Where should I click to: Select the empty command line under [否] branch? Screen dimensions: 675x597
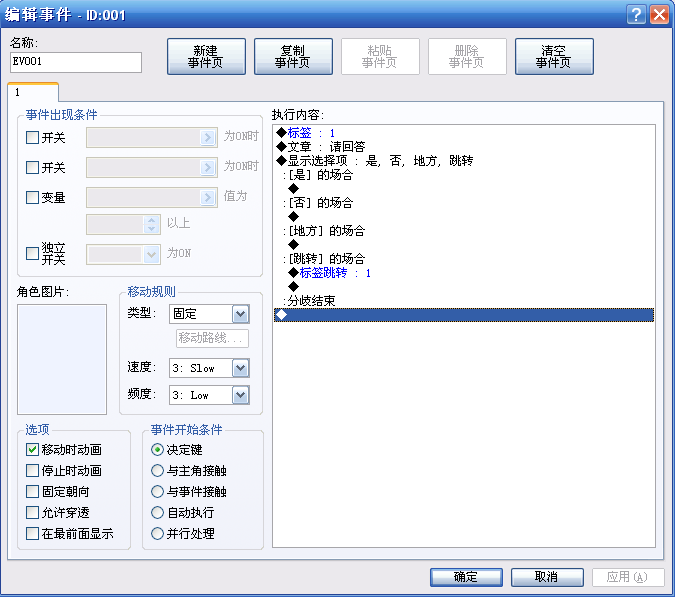[464, 217]
